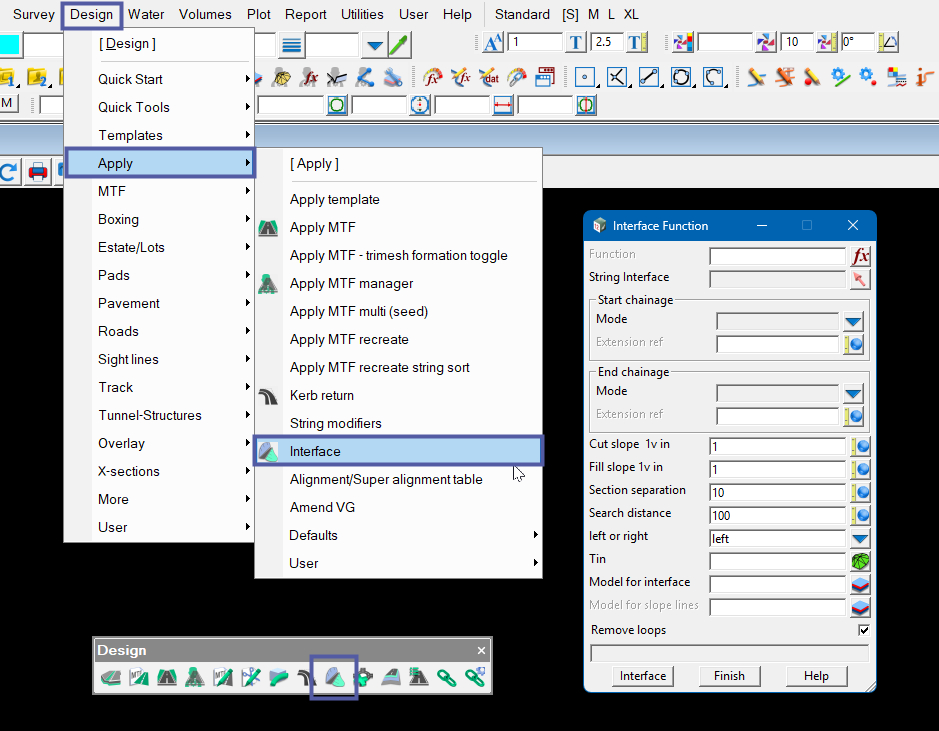Click Interface icon in Design toolbar
The height and width of the screenshot is (731, 939).
point(335,678)
